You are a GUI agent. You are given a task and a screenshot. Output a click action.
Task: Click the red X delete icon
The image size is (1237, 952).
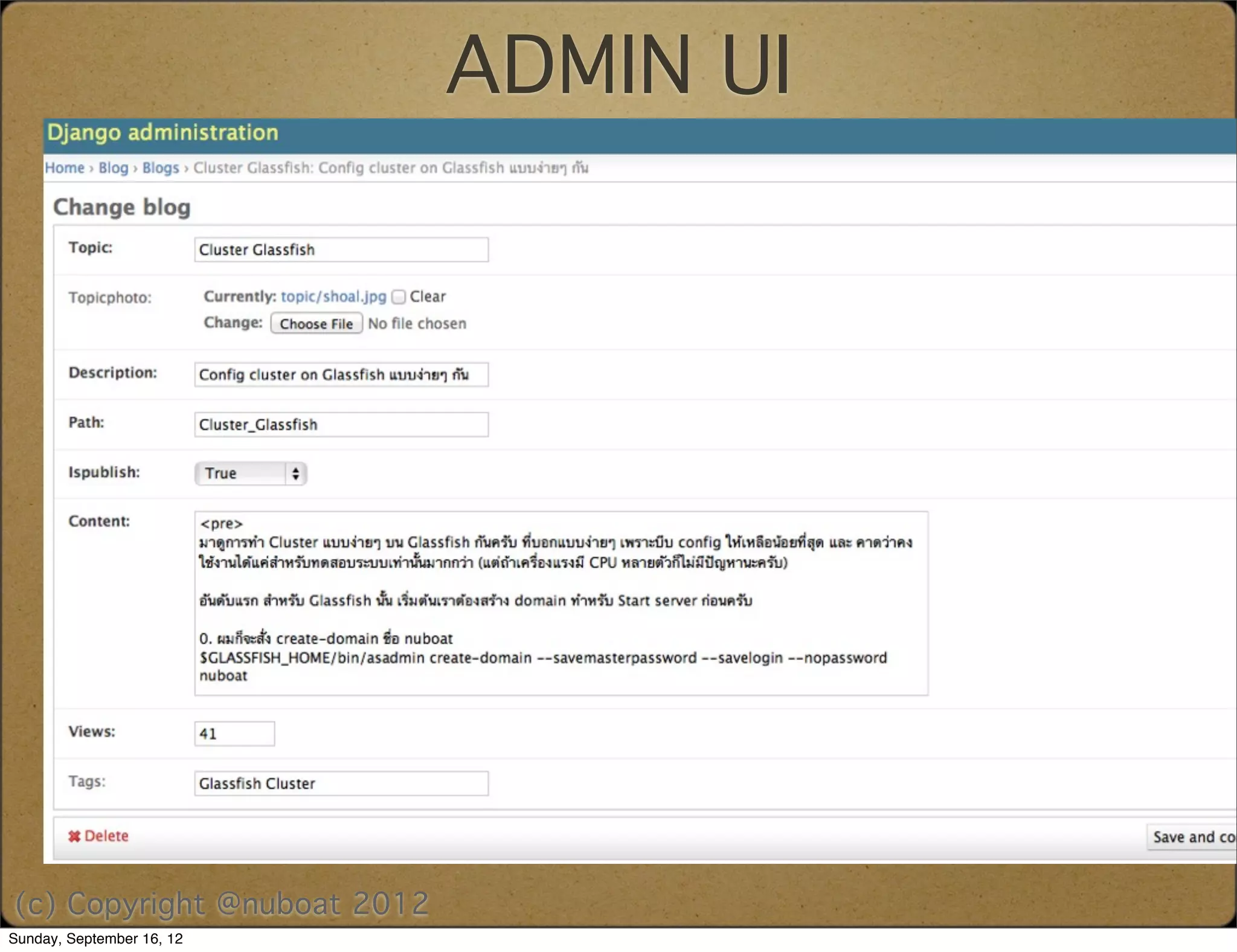74,837
